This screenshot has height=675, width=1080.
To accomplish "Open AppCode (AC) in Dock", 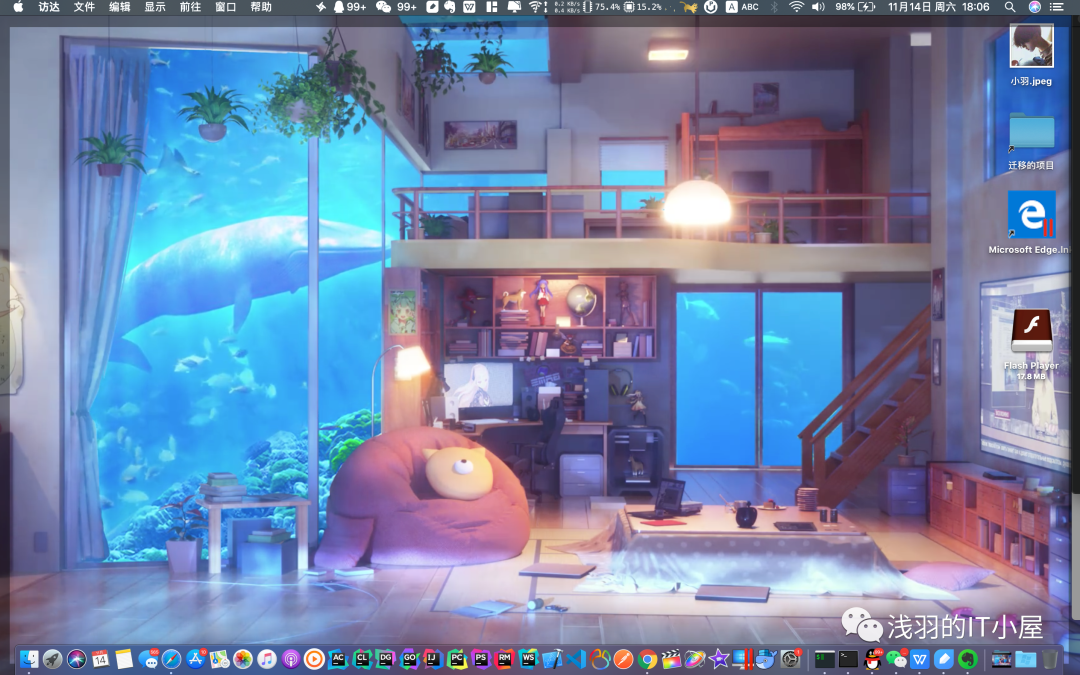I will click(x=338, y=659).
